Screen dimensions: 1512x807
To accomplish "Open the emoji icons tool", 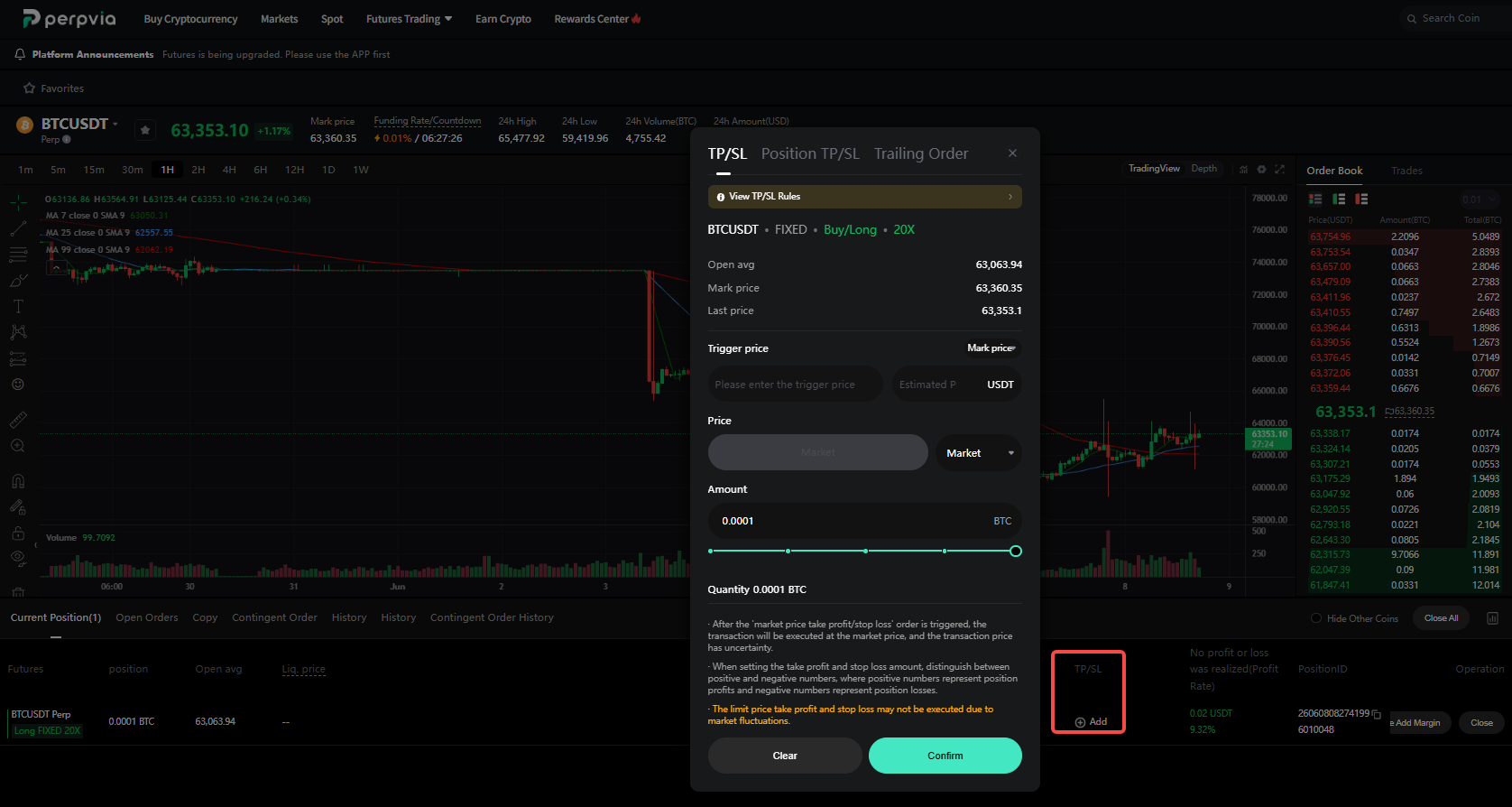I will tap(18, 385).
